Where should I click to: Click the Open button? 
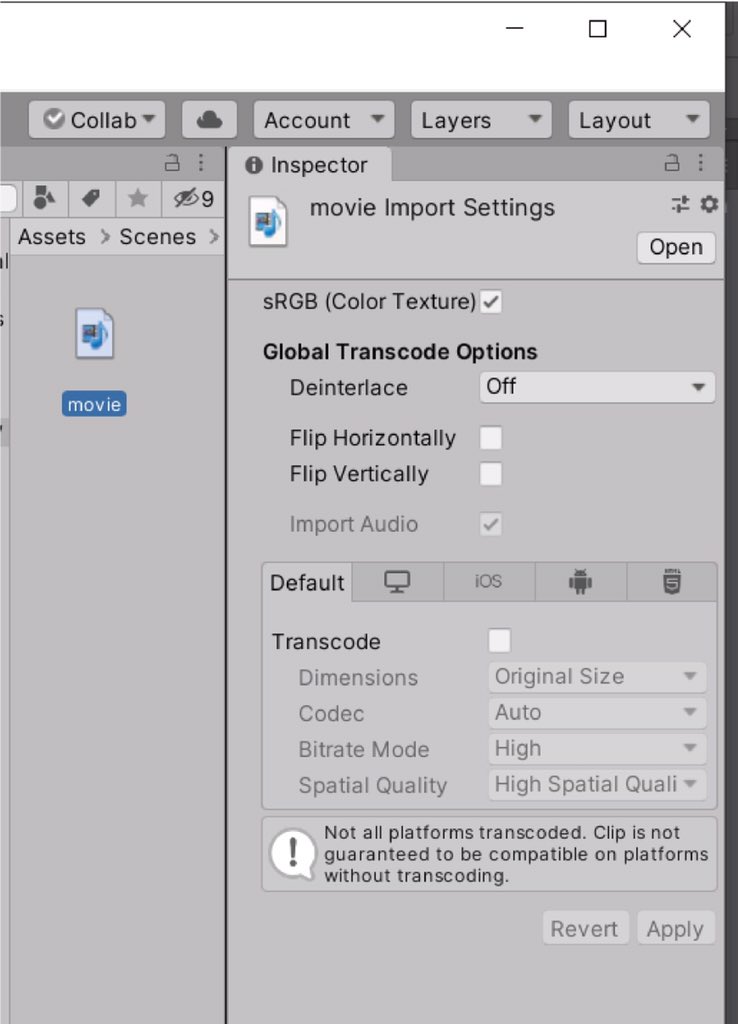pos(676,248)
